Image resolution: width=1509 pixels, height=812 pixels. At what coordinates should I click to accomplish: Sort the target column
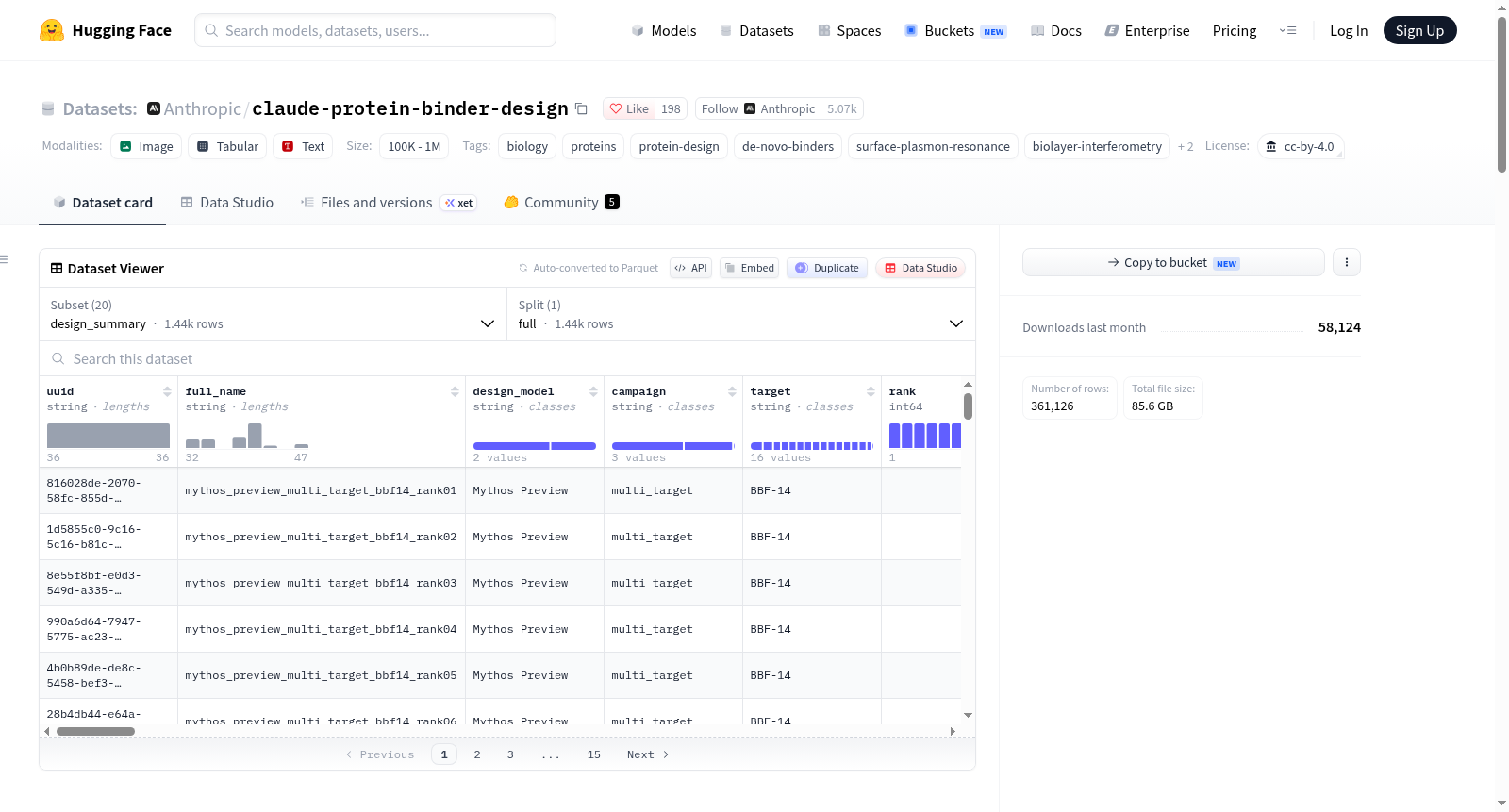871,391
